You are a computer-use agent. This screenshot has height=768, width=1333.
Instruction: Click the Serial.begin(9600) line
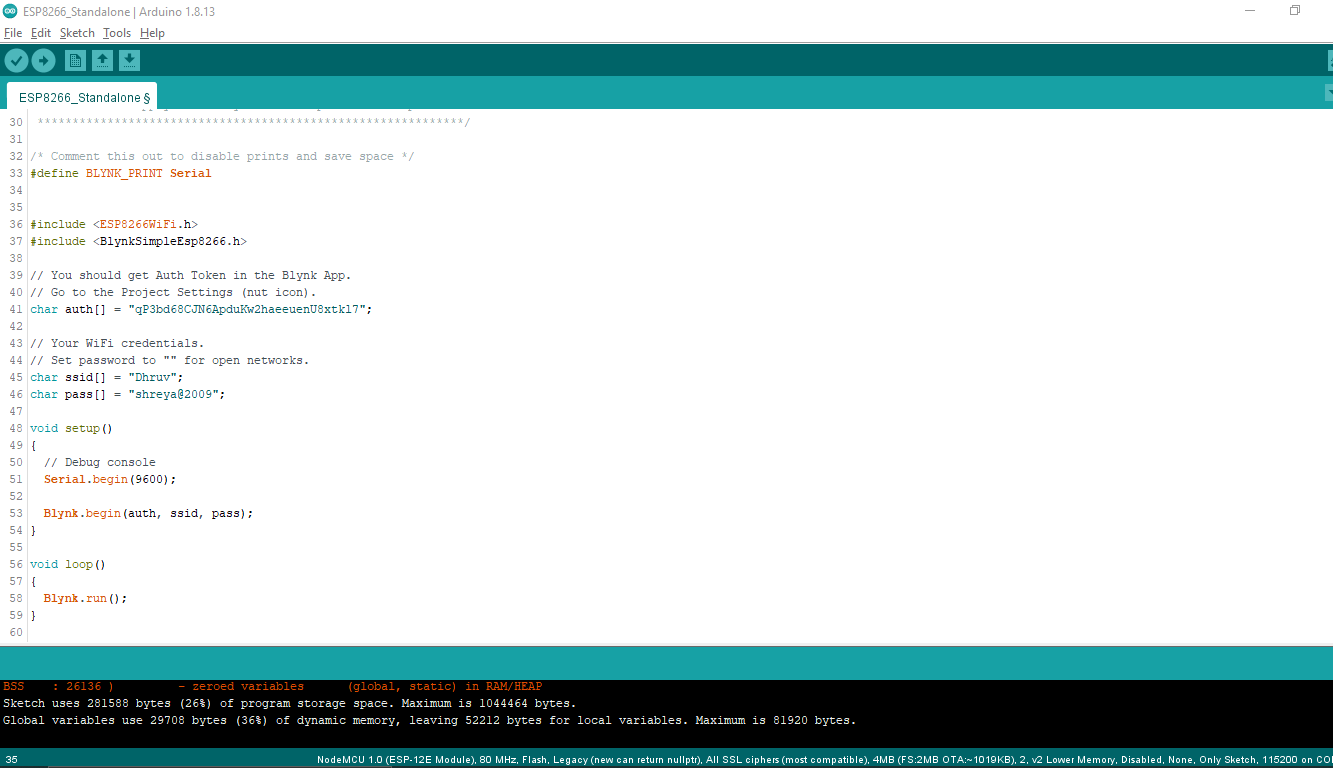110,479
